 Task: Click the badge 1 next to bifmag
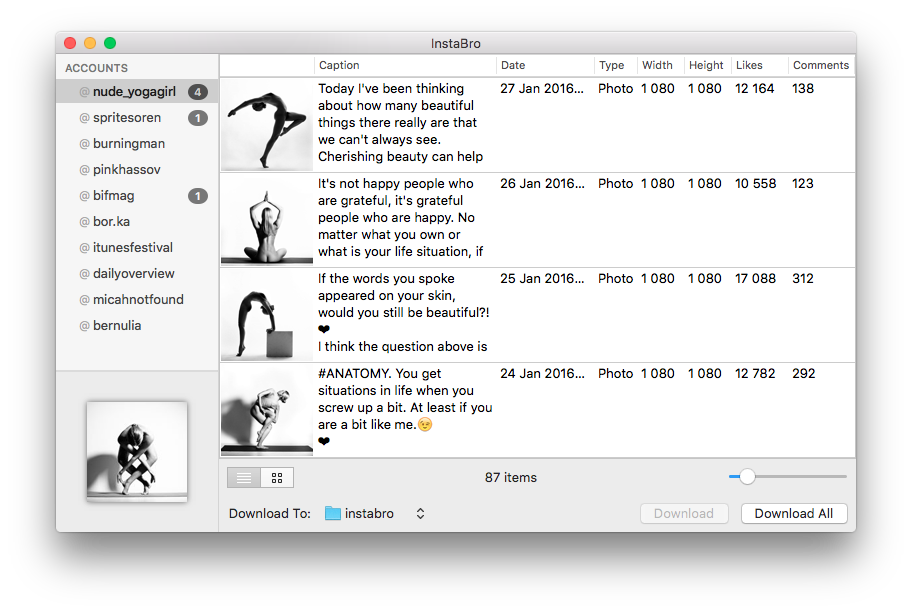198,196
